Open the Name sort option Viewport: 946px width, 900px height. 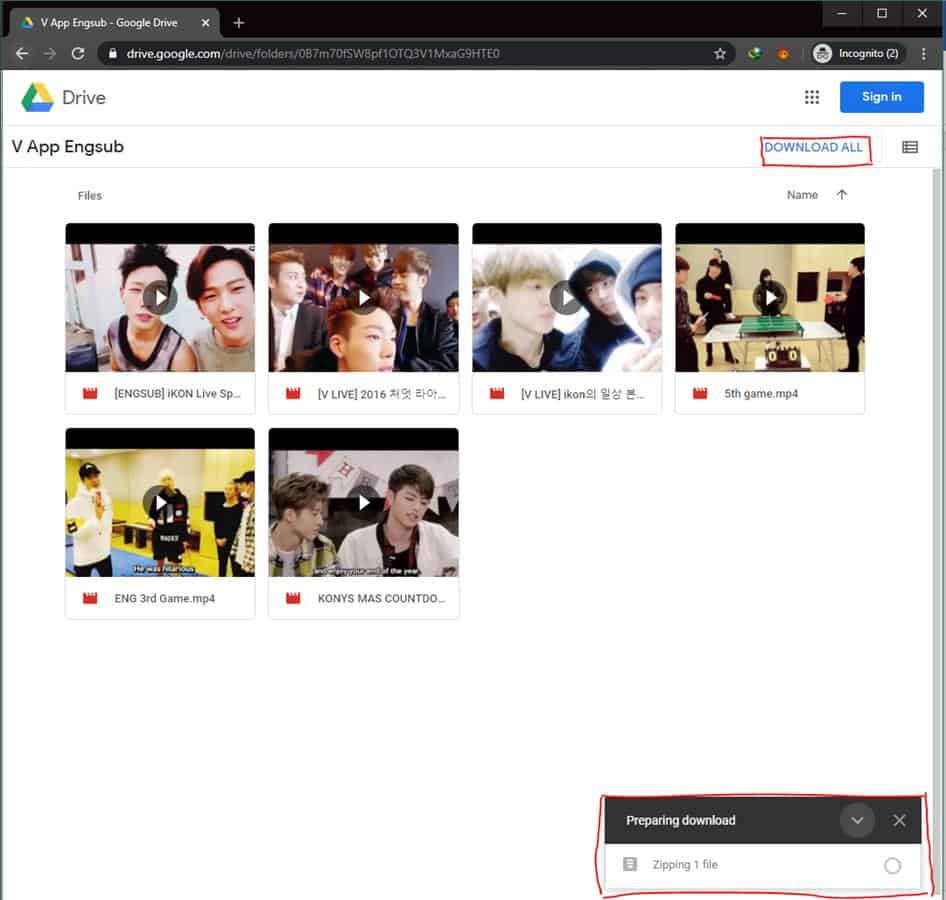pyautogui.click(x=802, y=195)
